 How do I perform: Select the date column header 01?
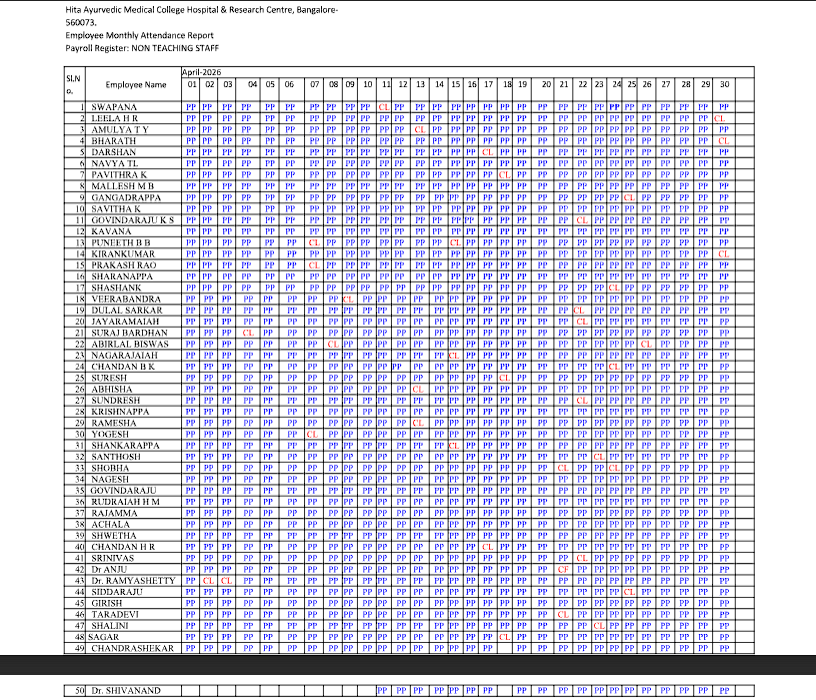click(192, 84)
